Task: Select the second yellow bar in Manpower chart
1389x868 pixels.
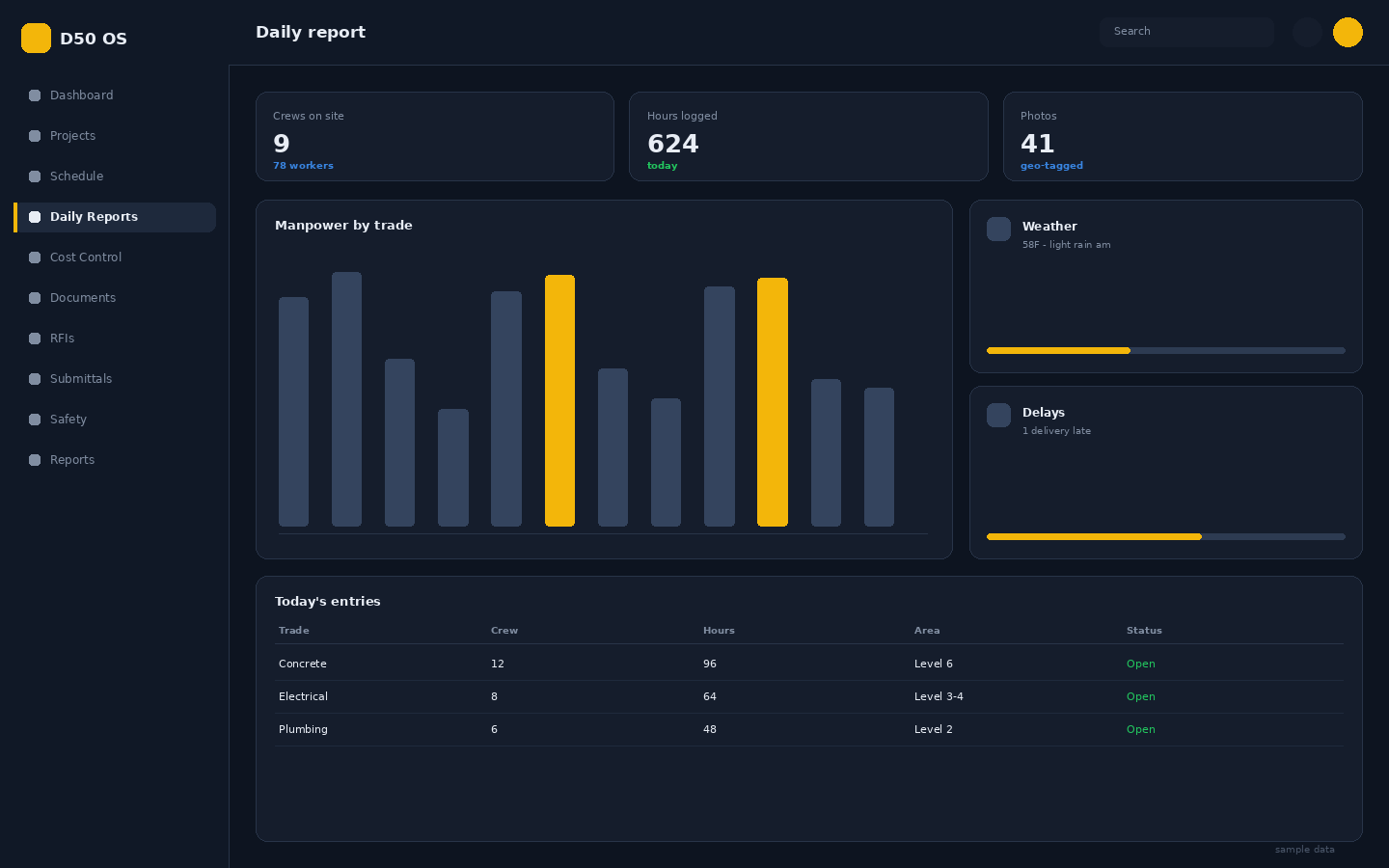Action: [x=773, y=402]
